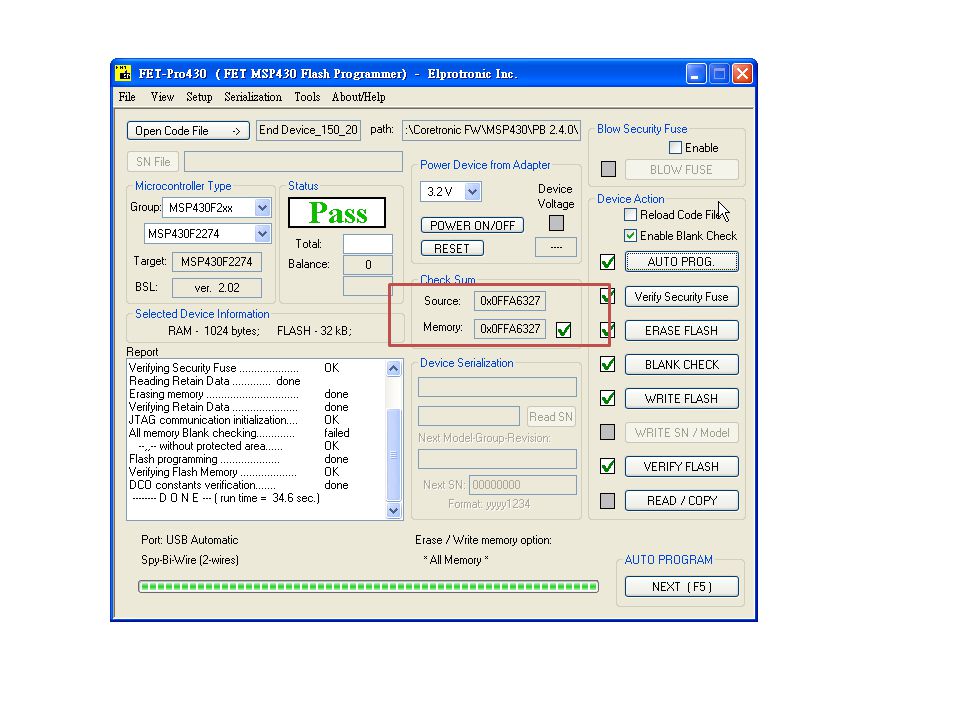Open the File menu

click(127, 97)
